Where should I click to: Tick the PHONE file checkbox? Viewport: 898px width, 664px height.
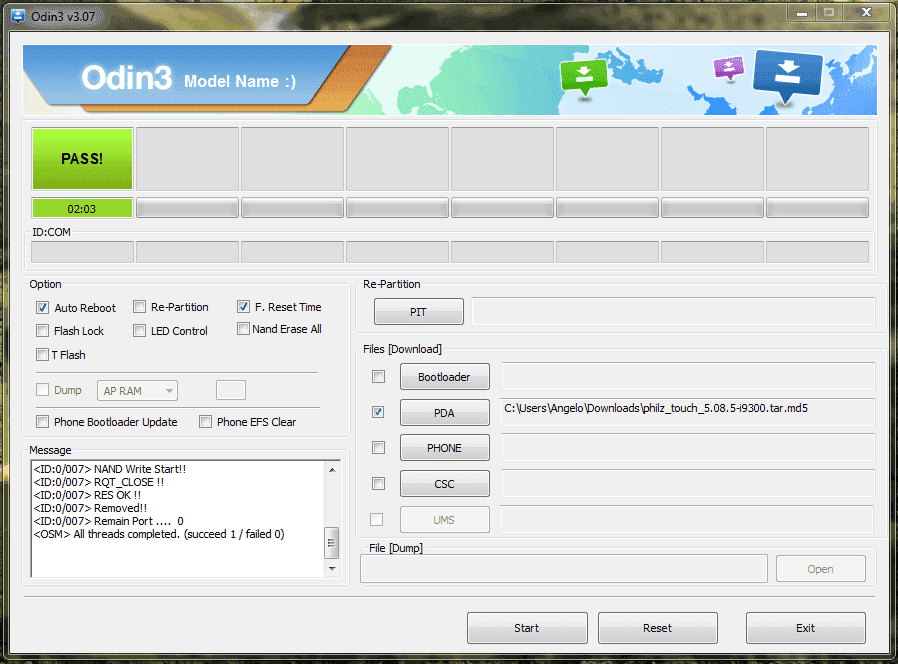[379, 447]
